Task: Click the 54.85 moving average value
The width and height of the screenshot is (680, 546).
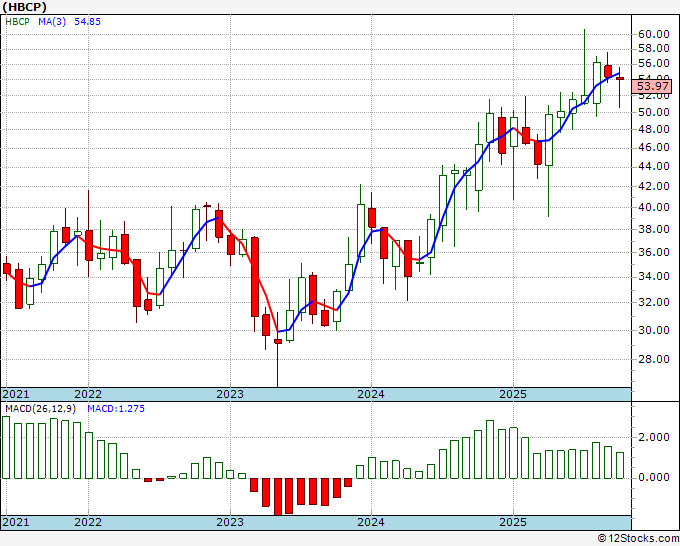Action: pos(88,21)
